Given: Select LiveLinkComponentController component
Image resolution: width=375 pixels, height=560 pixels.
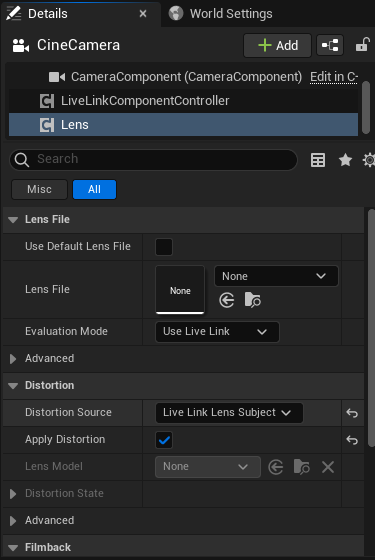Looking at the screenshot, I should pos(183,101).
